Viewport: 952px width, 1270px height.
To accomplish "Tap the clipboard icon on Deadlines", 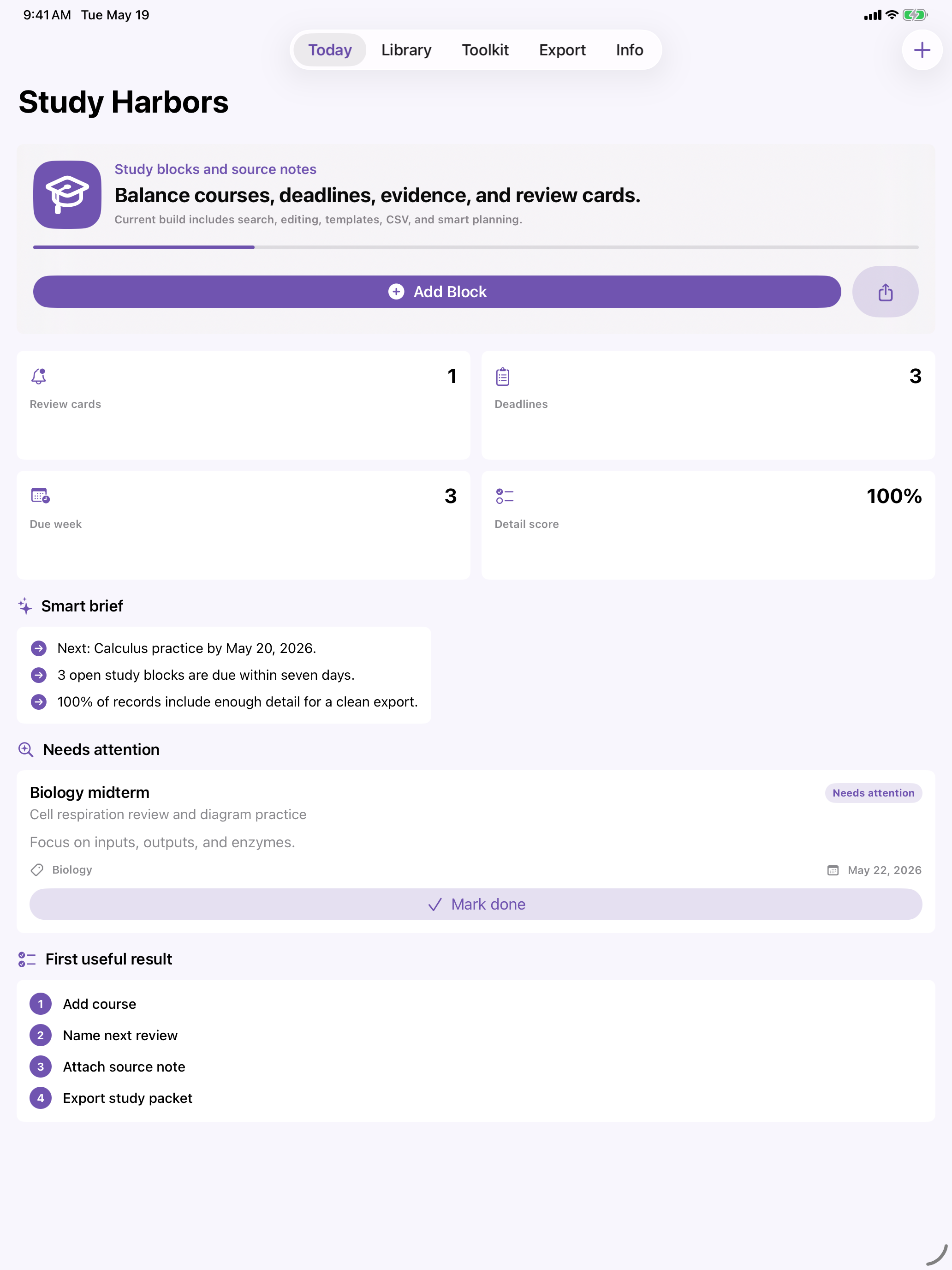I will (503, 376).
